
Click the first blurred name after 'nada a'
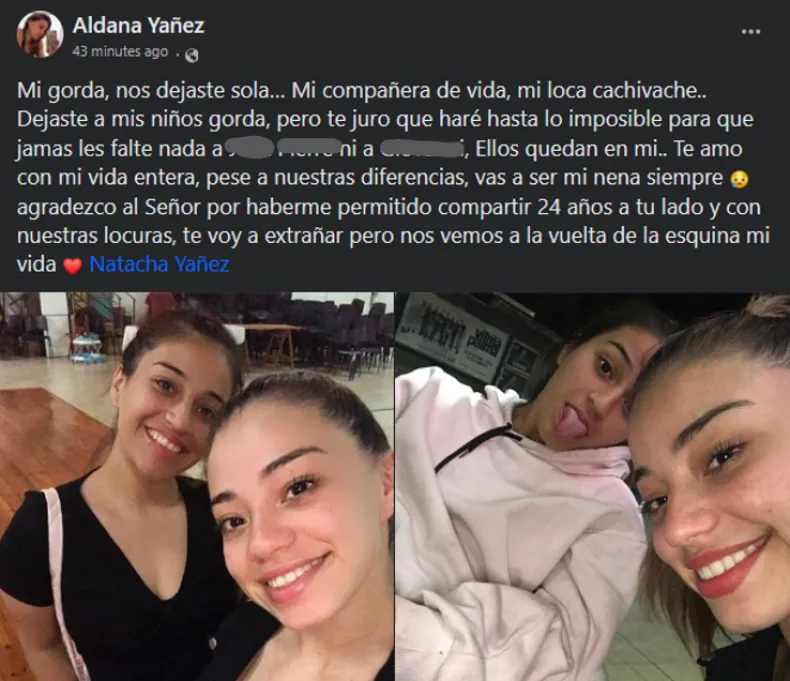(249, 147)
